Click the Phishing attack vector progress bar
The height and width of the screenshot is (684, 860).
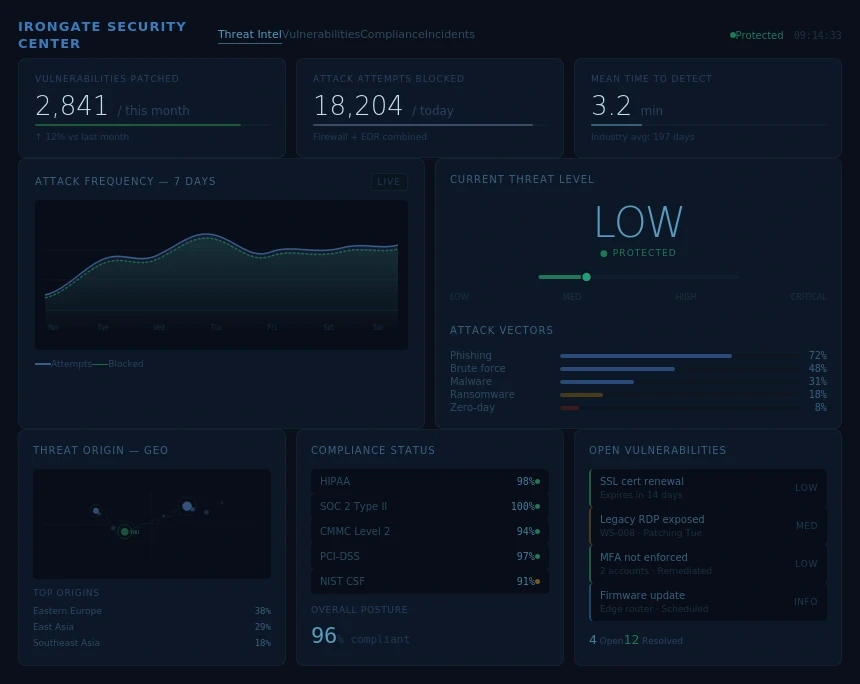(x=646, y=356)
